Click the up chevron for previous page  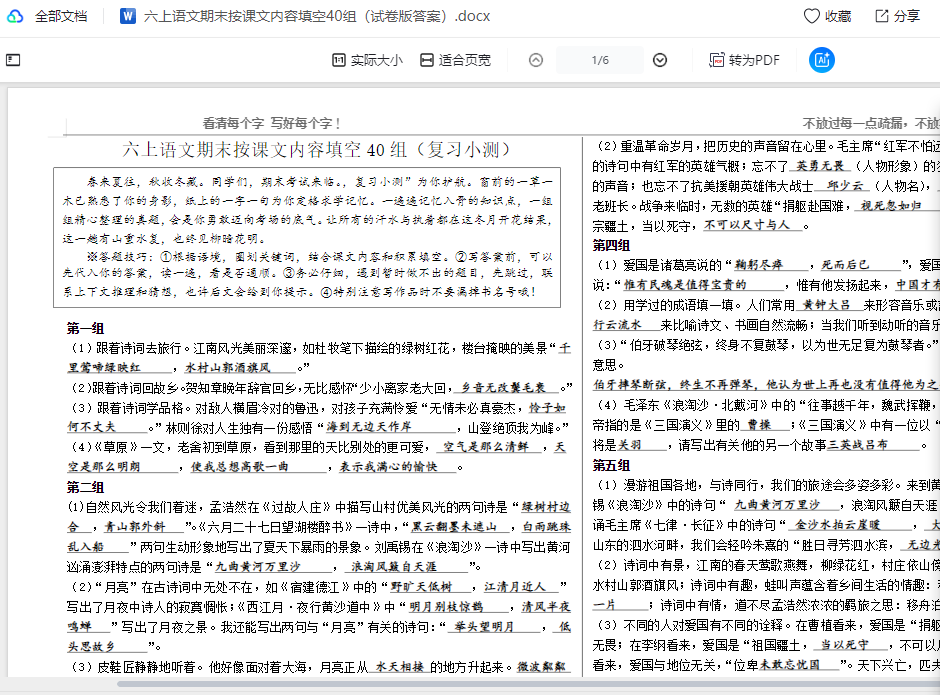535,60
